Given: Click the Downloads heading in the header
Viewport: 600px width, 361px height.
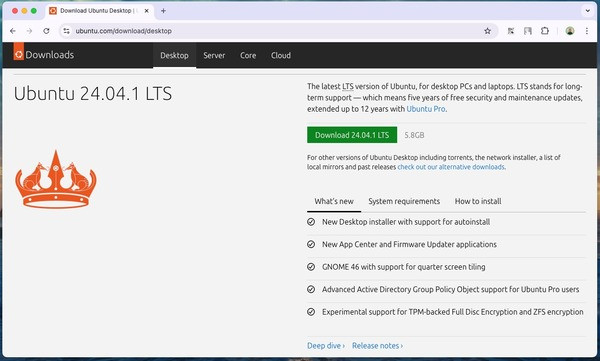Looking at the screenshot, I should pyautogui.click(x=50, y=55).
